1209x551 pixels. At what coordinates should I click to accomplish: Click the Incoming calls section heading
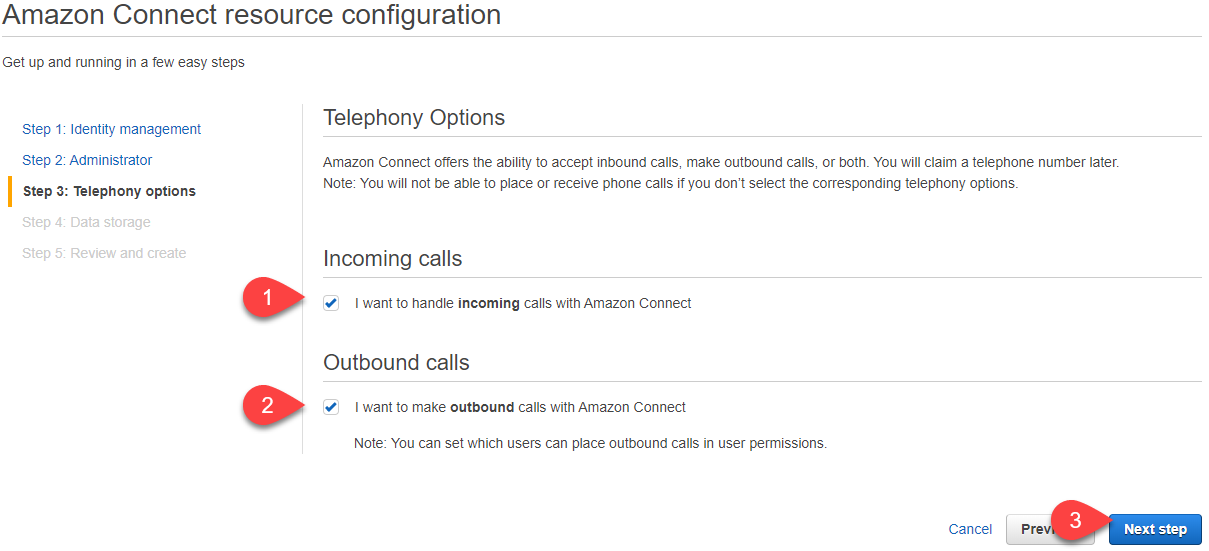(x=392, y=259)
